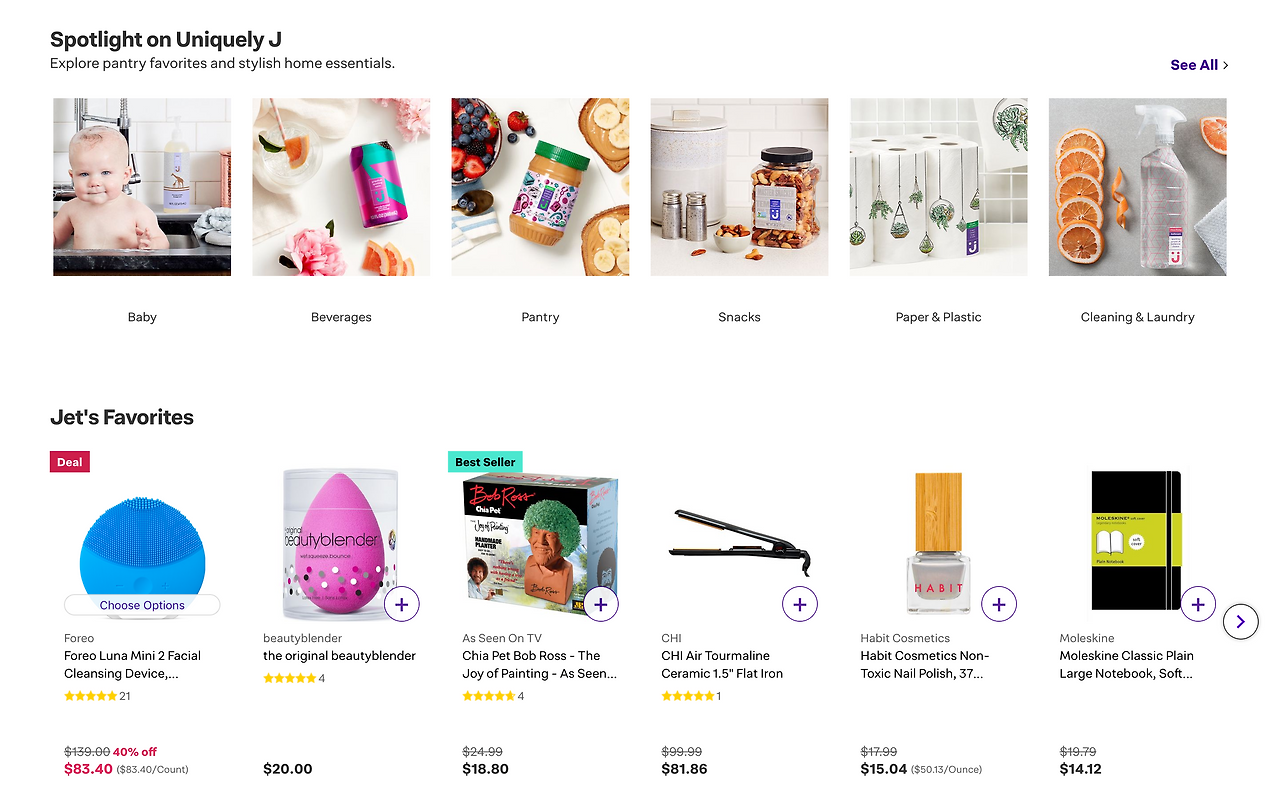Open the Beverages category image
This screenshot has height=803, width=1280.
341,187
